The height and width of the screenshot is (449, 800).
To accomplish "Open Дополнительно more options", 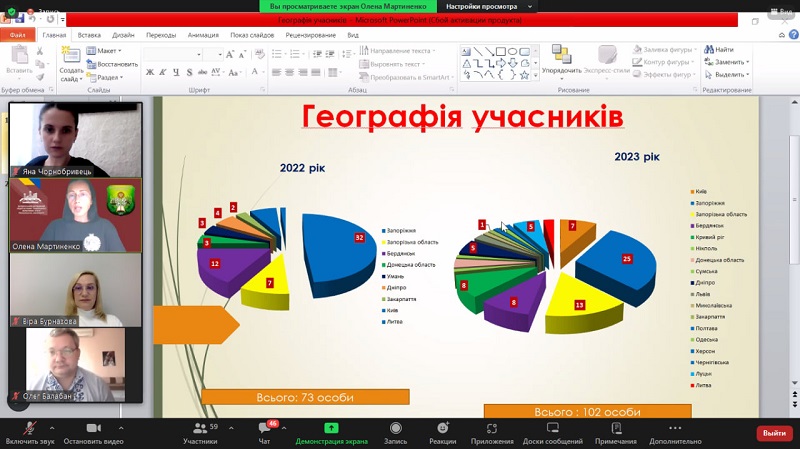I will (x=675, y=433).
